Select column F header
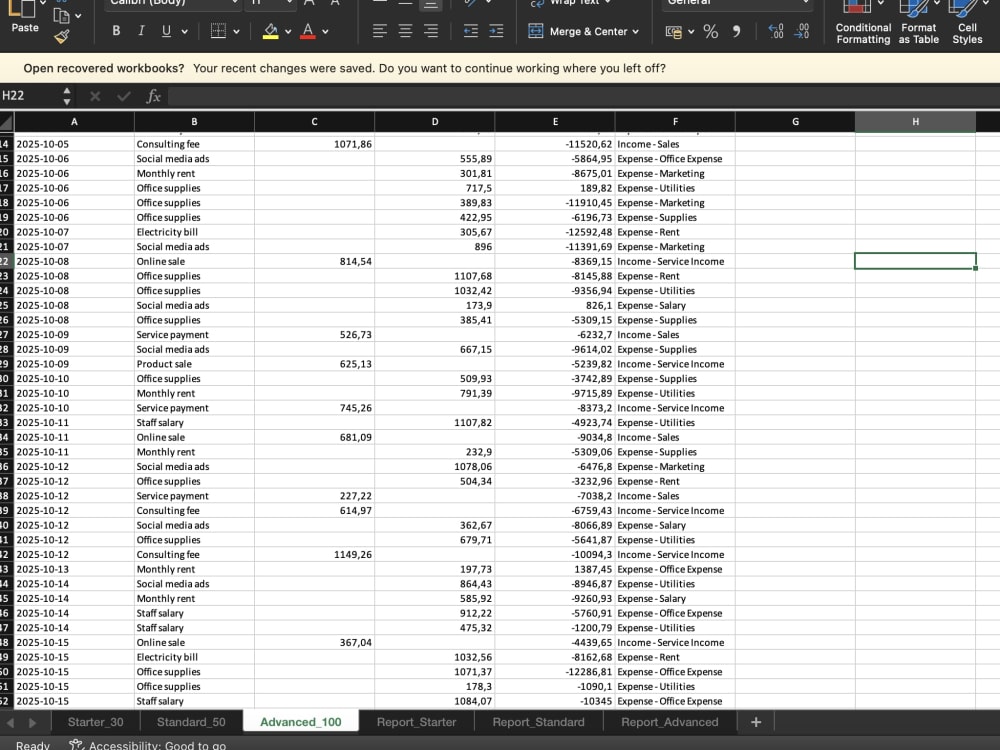Screen dimensions: 1000x750 [675, 121]
